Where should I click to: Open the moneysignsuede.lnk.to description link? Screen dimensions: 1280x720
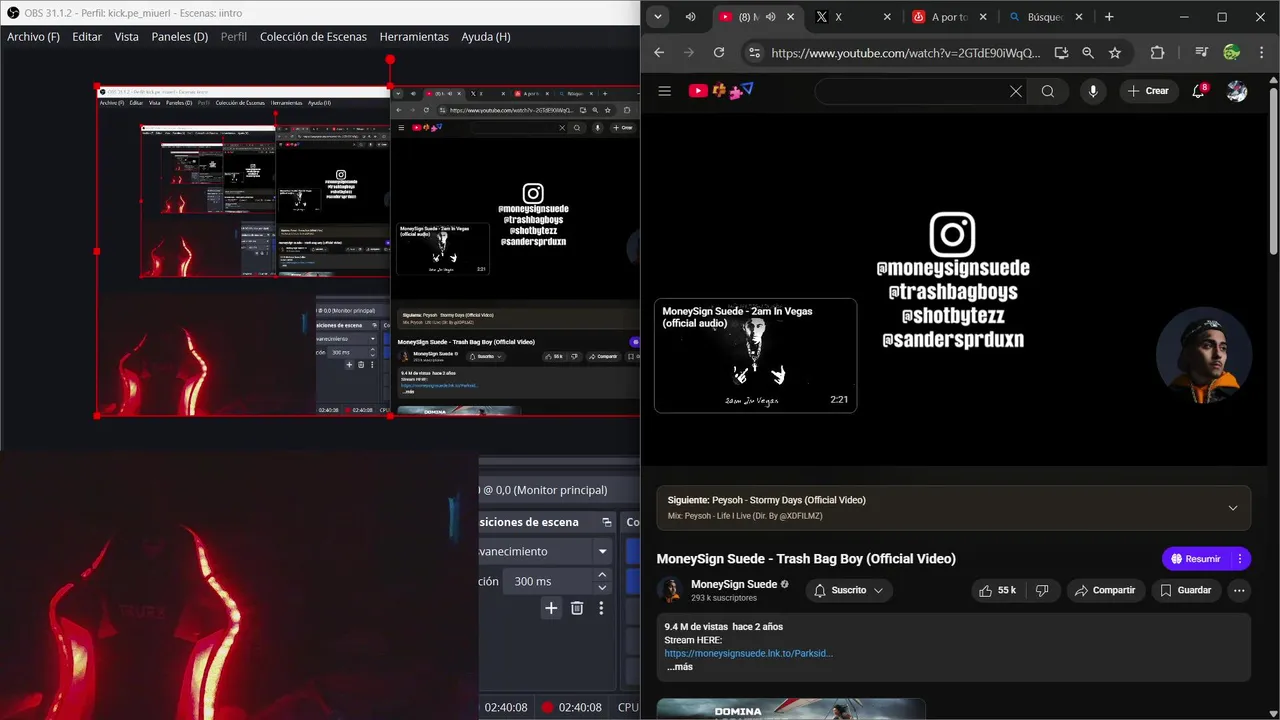pyautogui.click(x=749, y=653)
